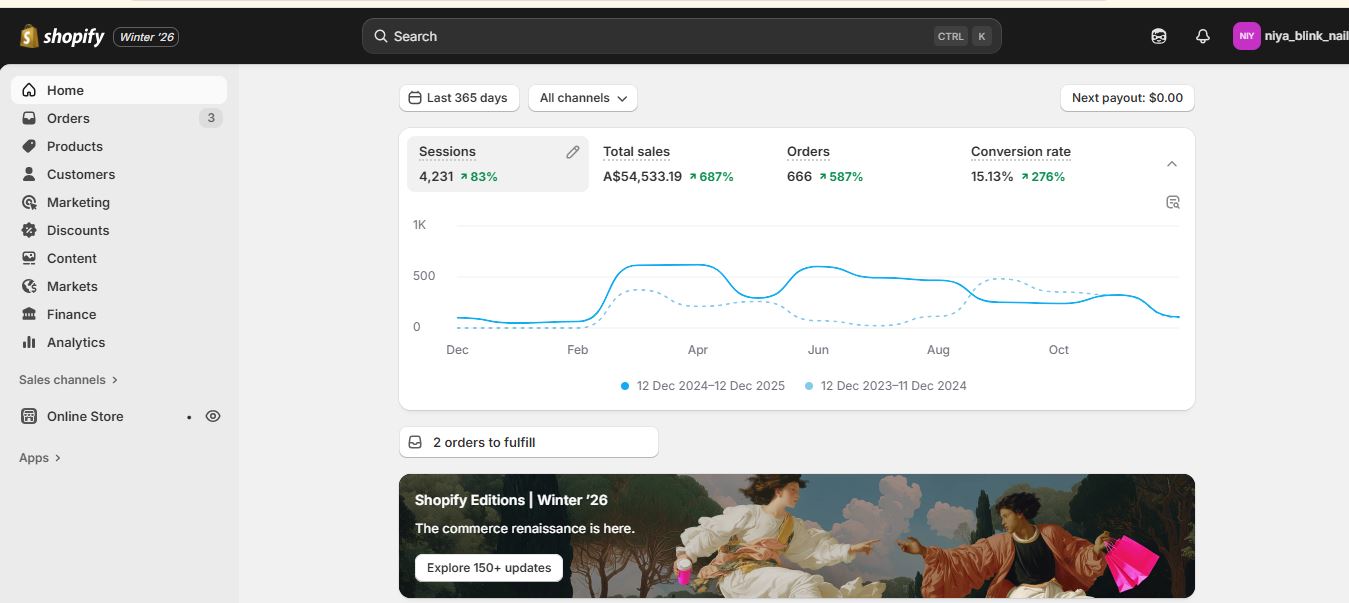Open Finance in the sidebar
This screenshot has width=1349, height=603.
coord(119,314)
